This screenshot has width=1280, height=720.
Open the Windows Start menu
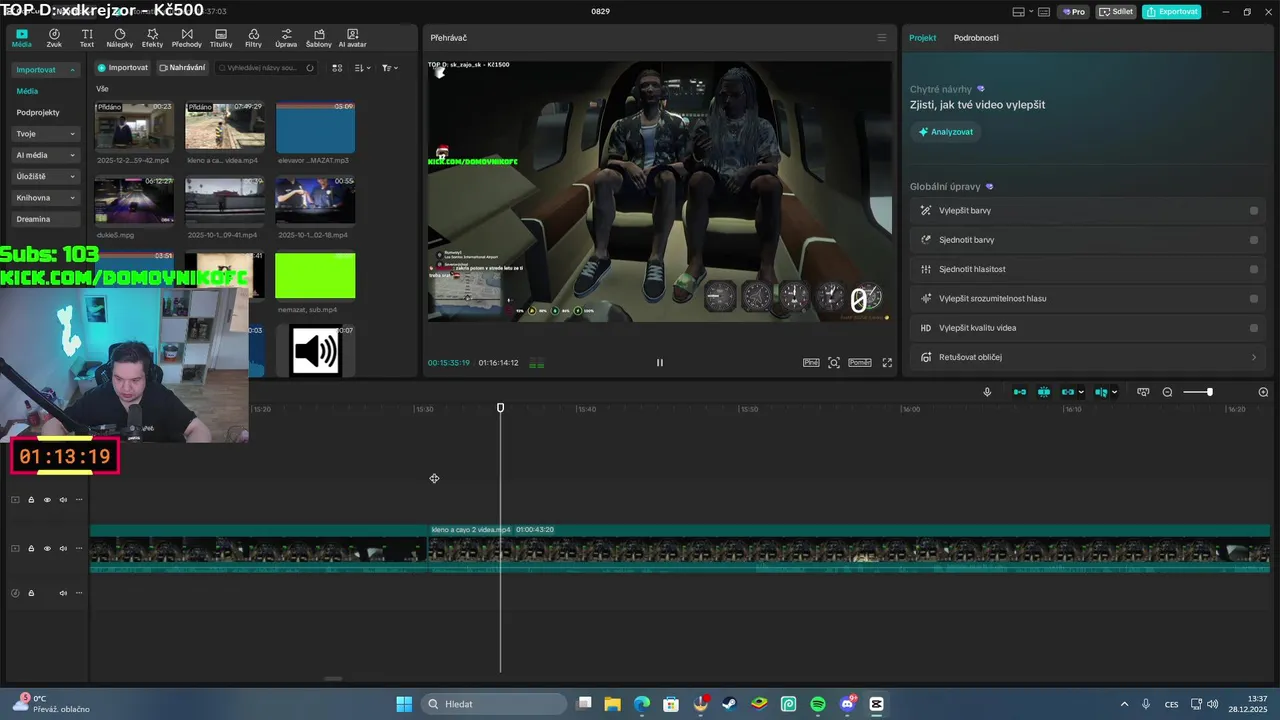tap(404, 704)
